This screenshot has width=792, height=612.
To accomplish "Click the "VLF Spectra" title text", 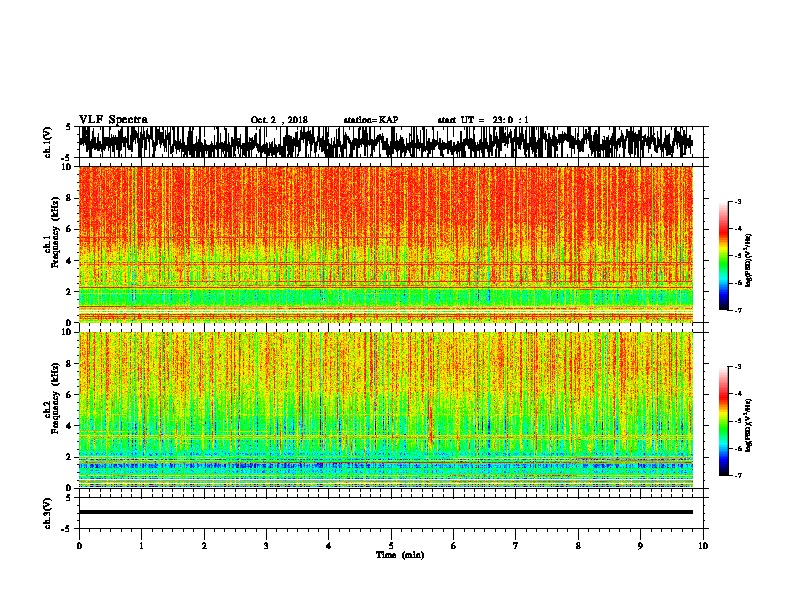I will point(113,120).
